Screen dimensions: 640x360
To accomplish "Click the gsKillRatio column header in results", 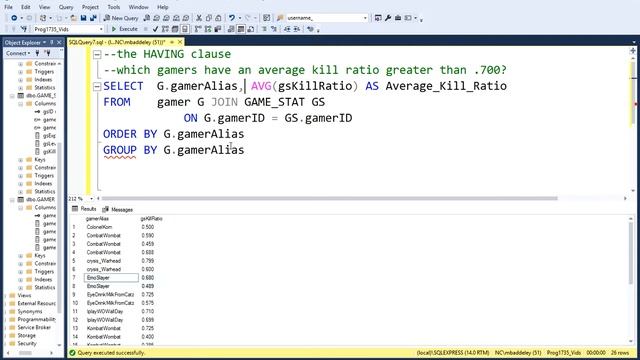I will tap(152, 219).
